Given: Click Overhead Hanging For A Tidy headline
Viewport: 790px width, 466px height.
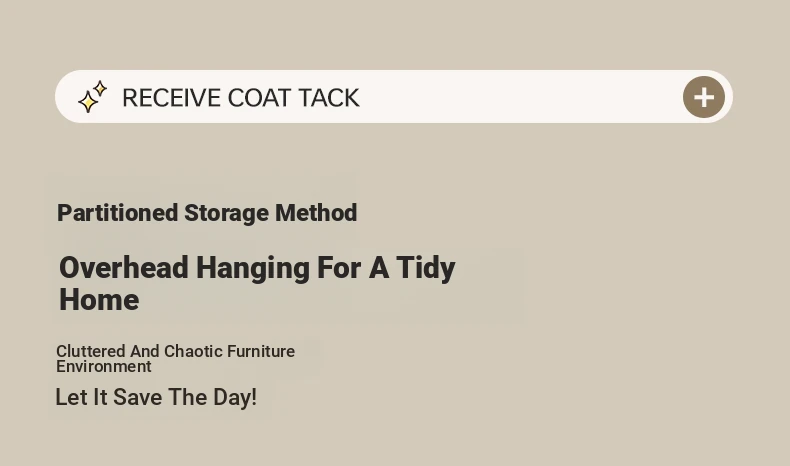Looking at the screenshot, I should point(257,268).
